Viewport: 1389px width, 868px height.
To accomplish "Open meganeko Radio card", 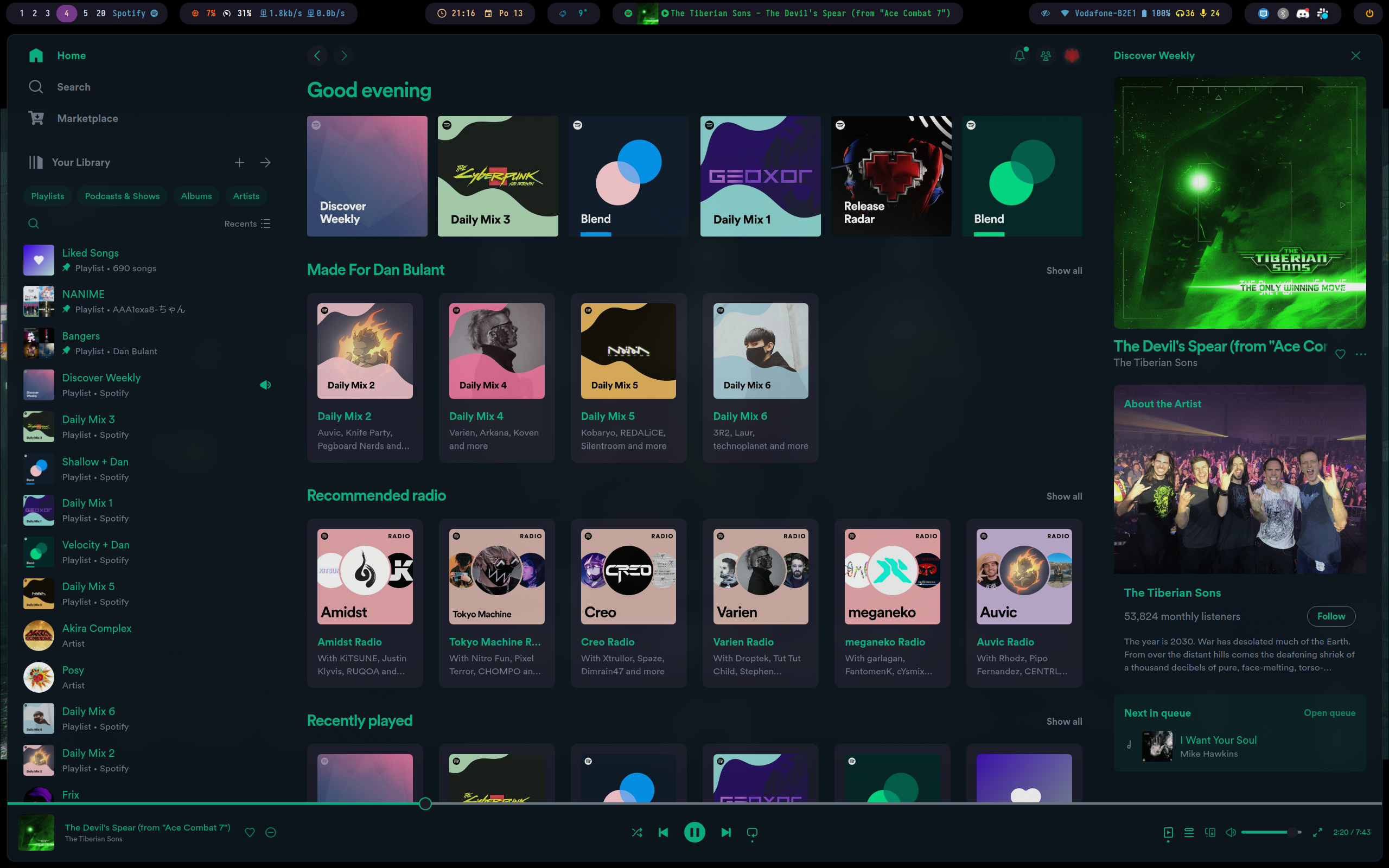I will coord(893,603).
